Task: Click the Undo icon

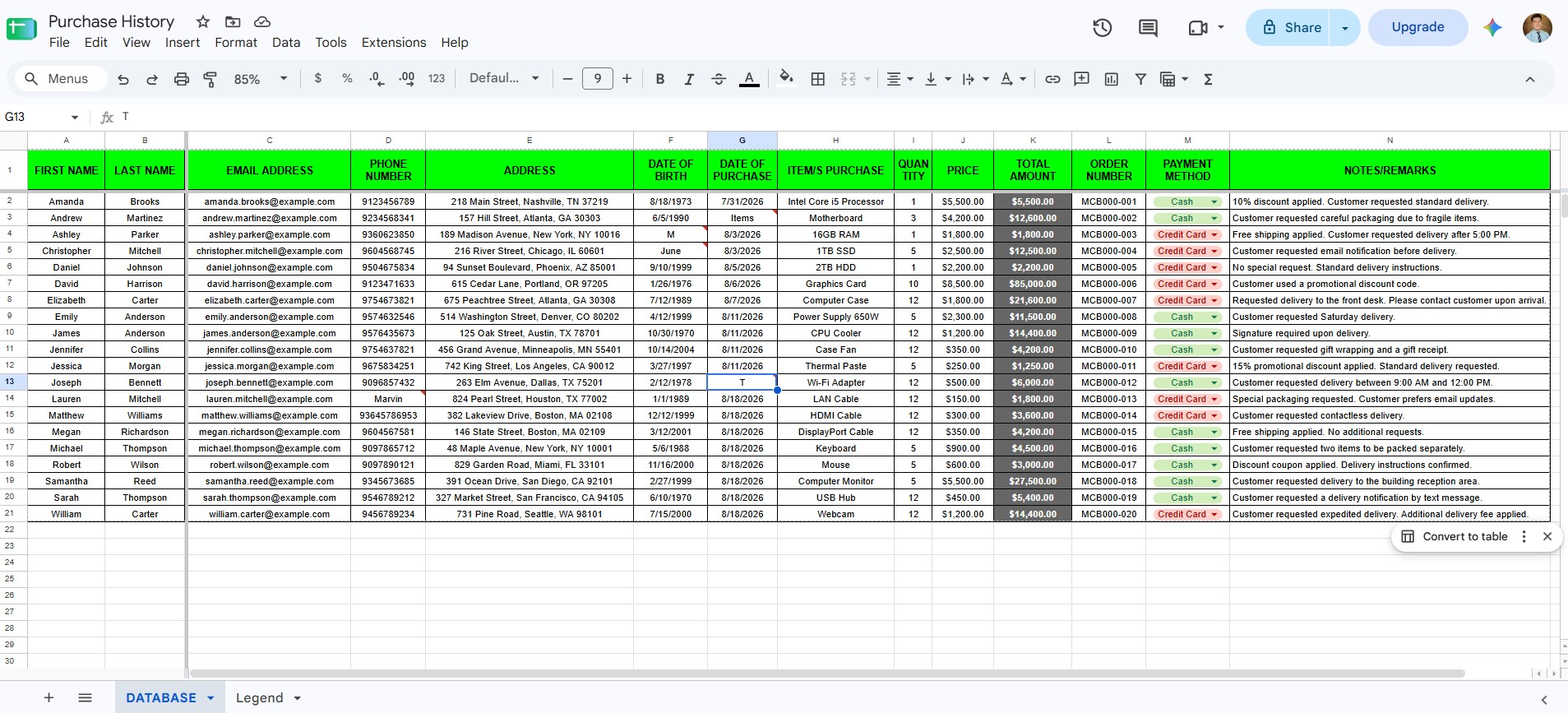Action: (123, 79)
